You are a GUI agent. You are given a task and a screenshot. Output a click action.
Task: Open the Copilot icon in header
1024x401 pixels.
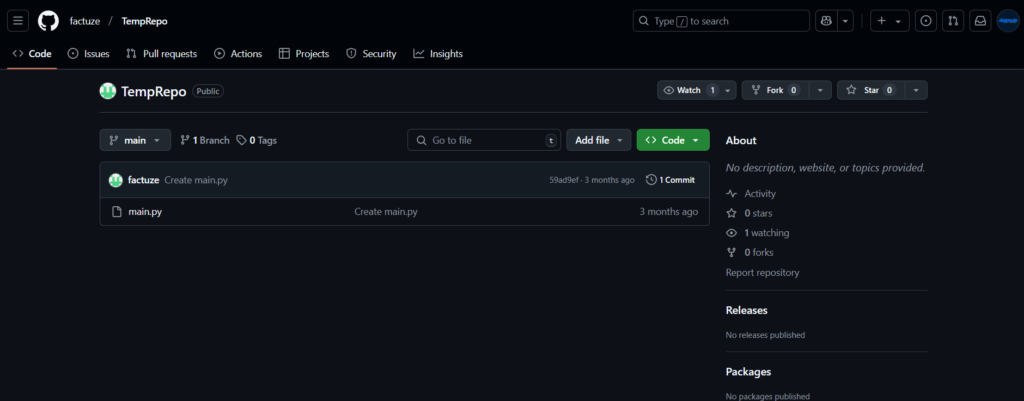[x=826, y=21]
